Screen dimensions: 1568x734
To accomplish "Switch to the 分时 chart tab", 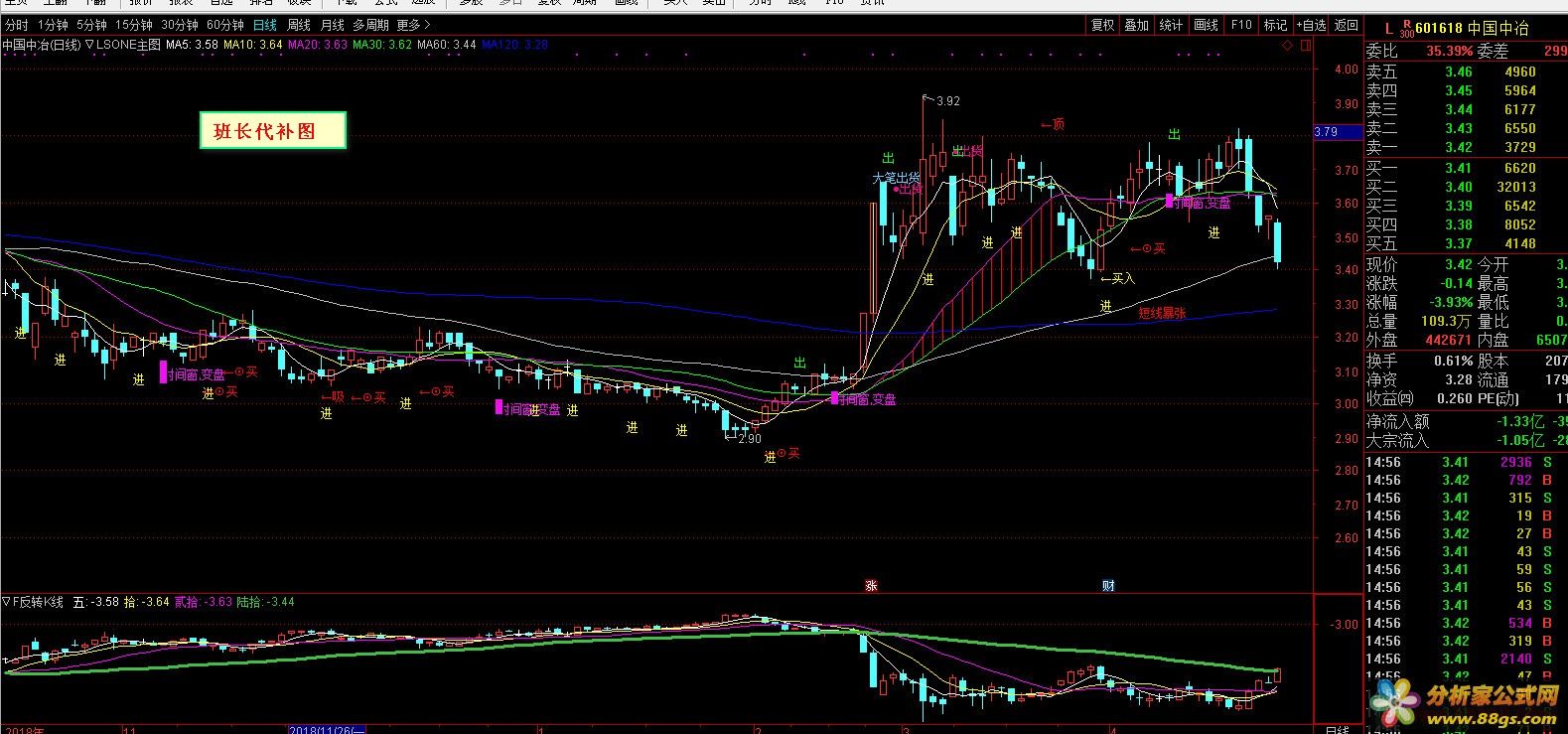I will [x=16, y=25].
